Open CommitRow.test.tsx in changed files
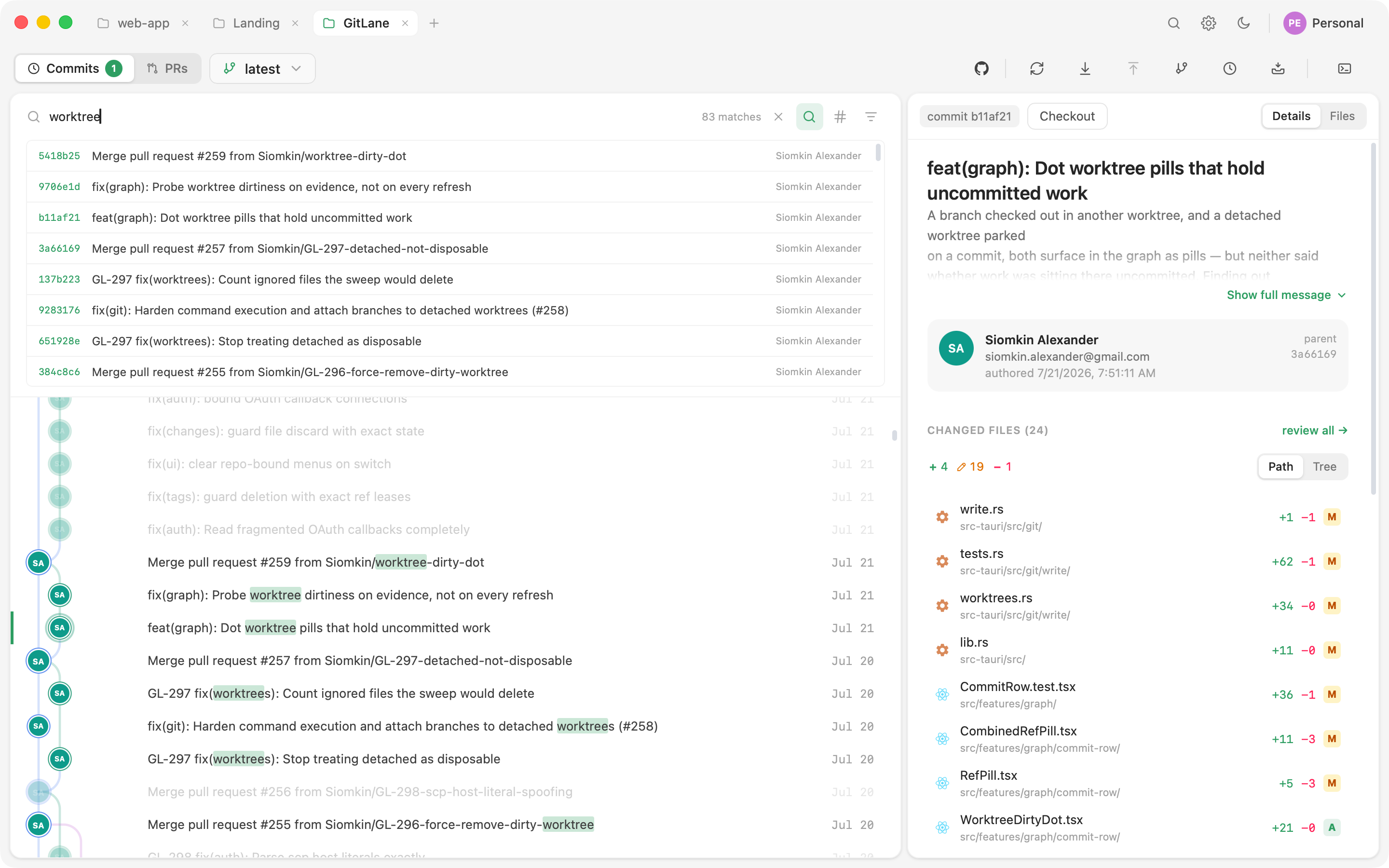The width and height of the screenshot is (1389, 868). [1138, 694]
